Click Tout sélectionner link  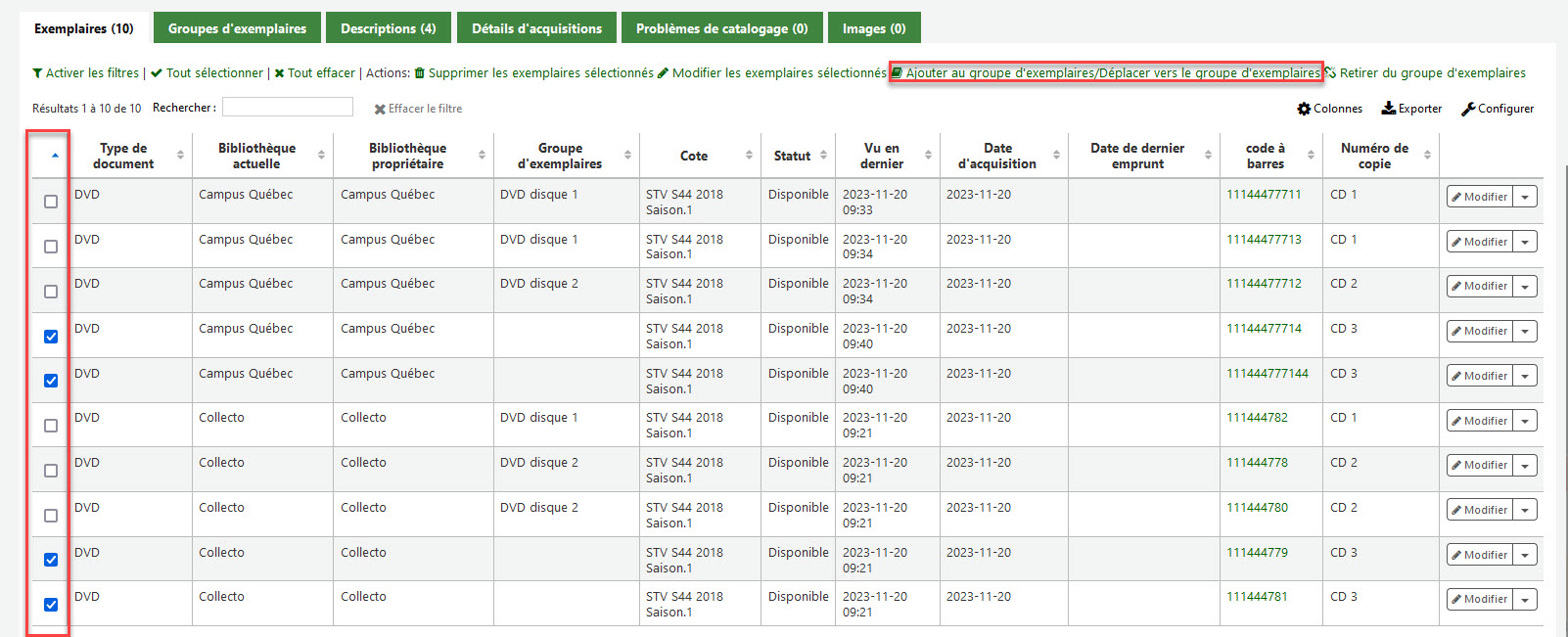coord(208,72)
